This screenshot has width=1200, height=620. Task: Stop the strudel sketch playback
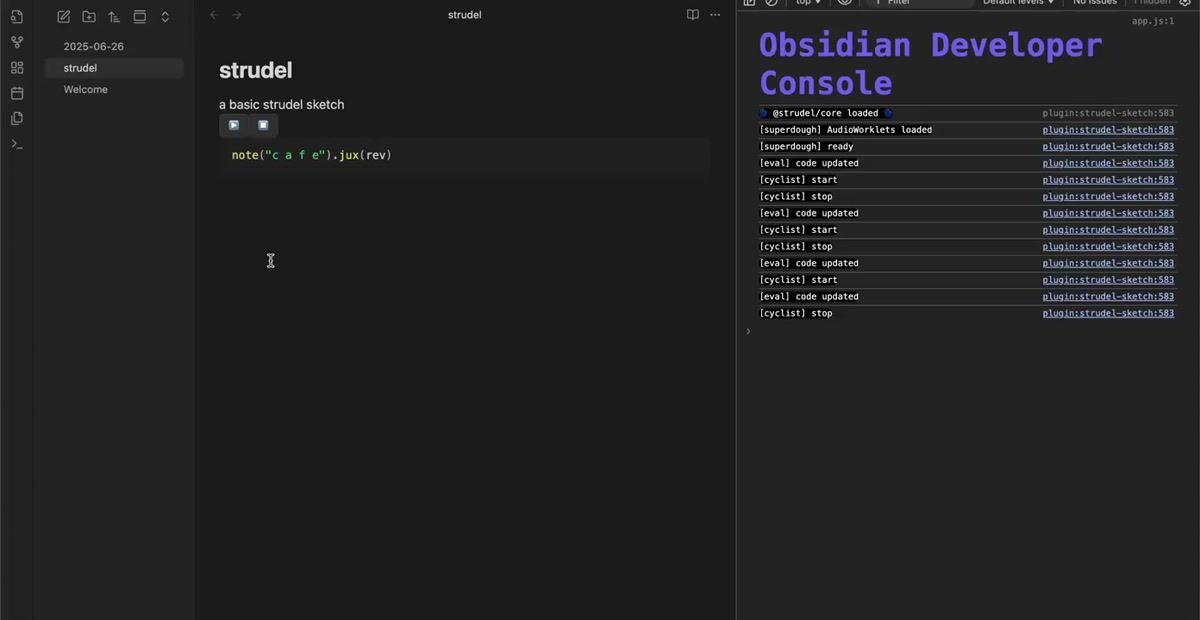point(263,125)
